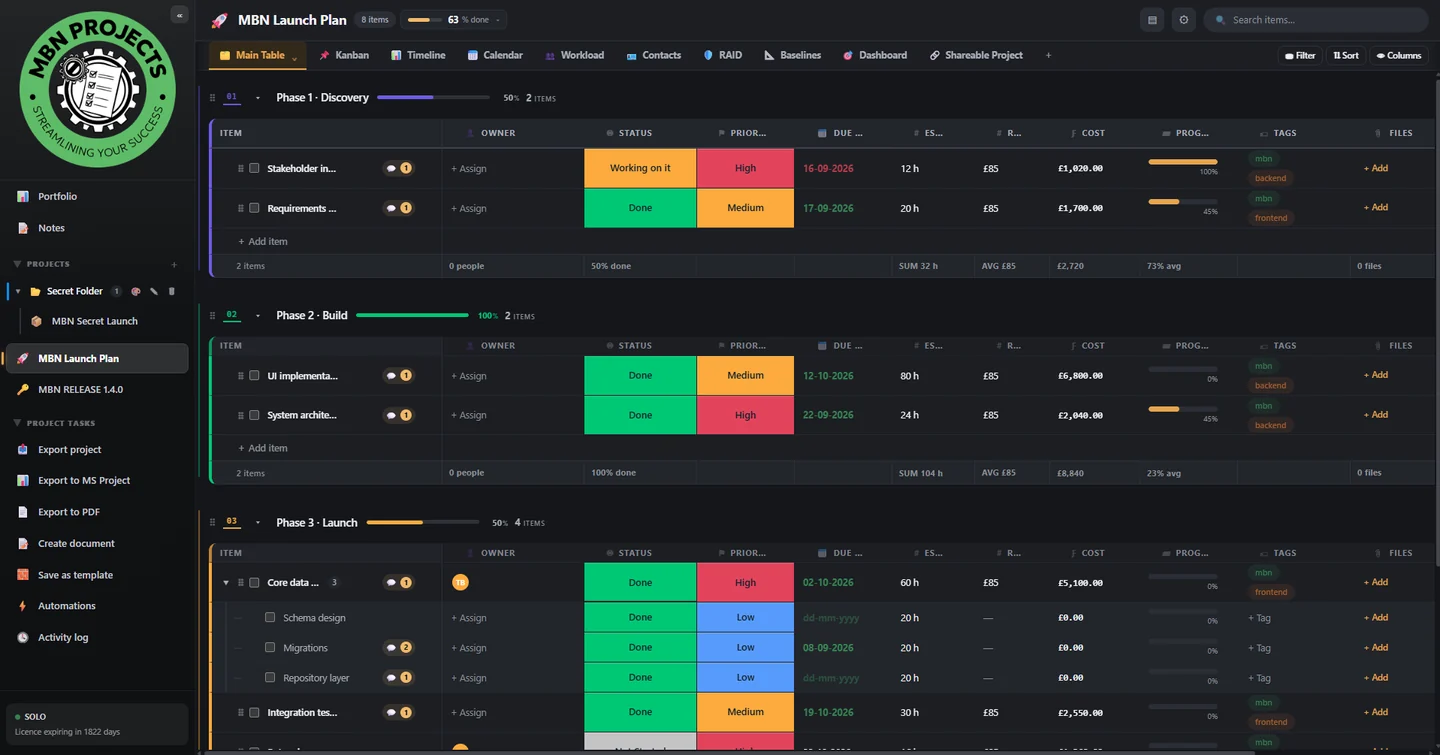Open the RAID tab
1440x755 pixels.
[x=722, y=55]
